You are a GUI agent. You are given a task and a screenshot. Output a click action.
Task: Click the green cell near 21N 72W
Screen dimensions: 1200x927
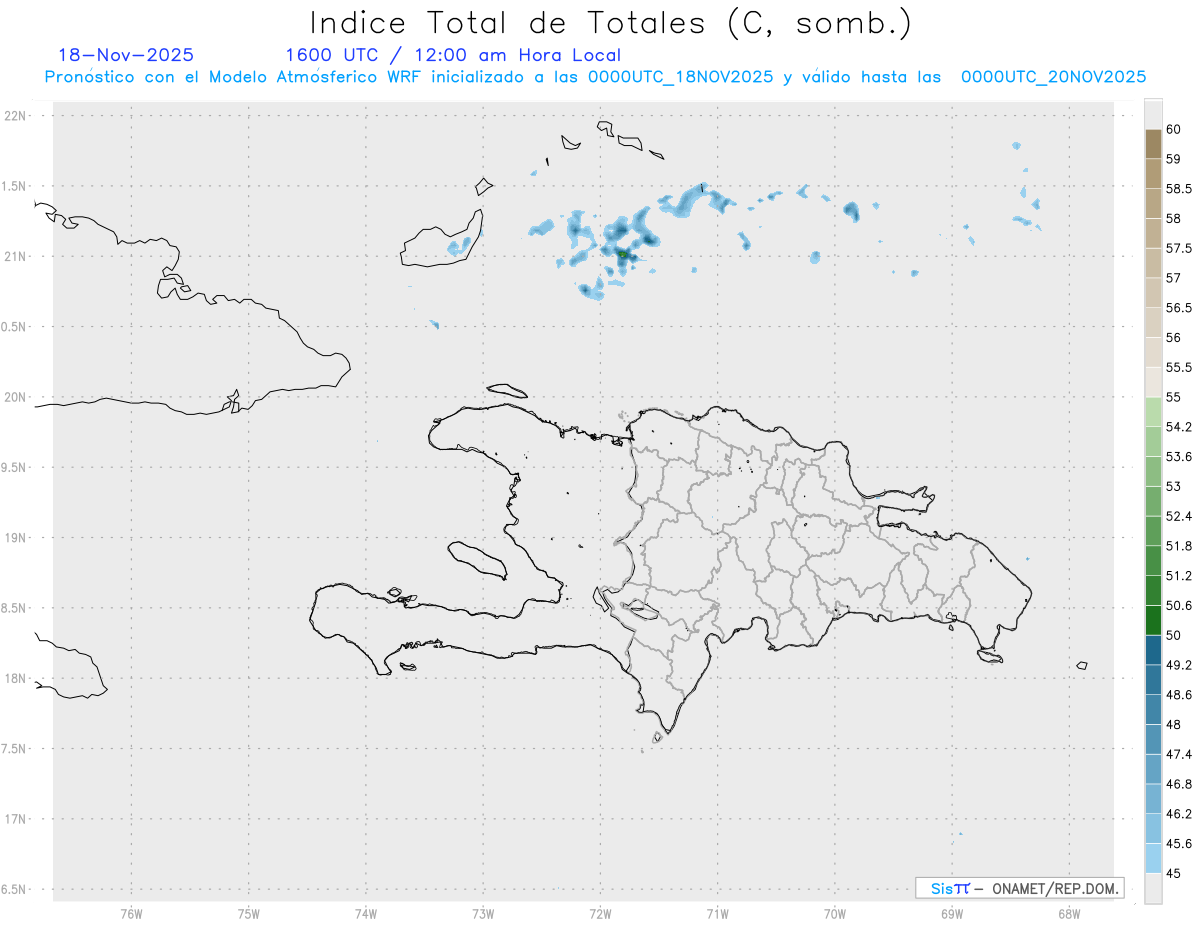622,255
